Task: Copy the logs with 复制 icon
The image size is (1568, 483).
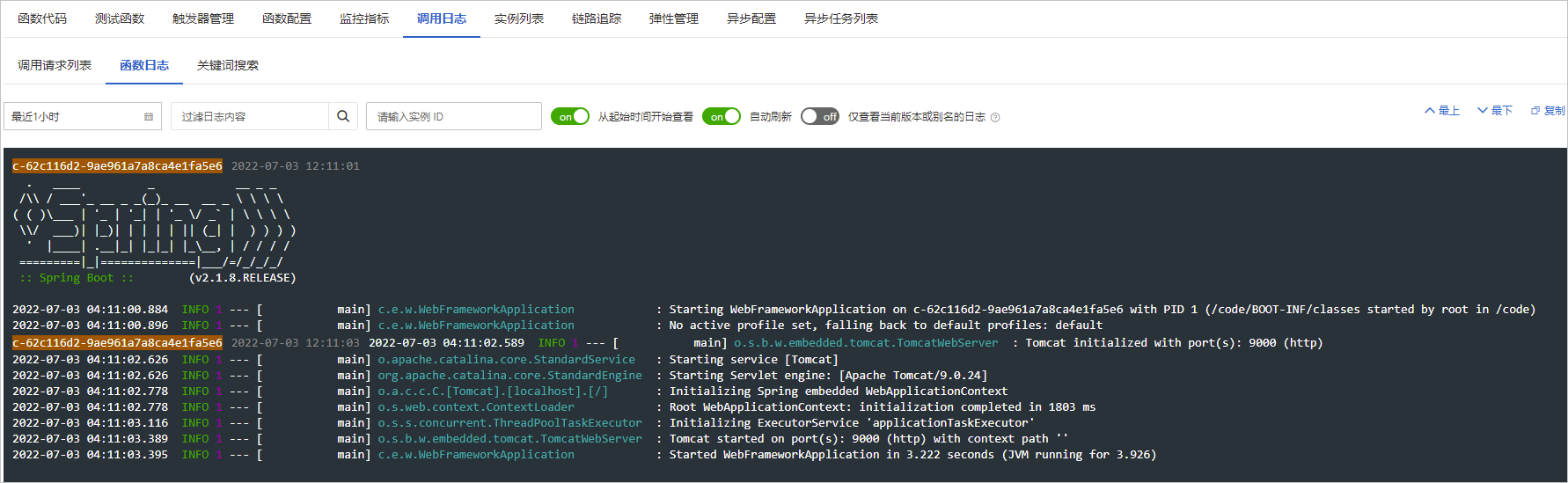Action: pos(1547,111)
